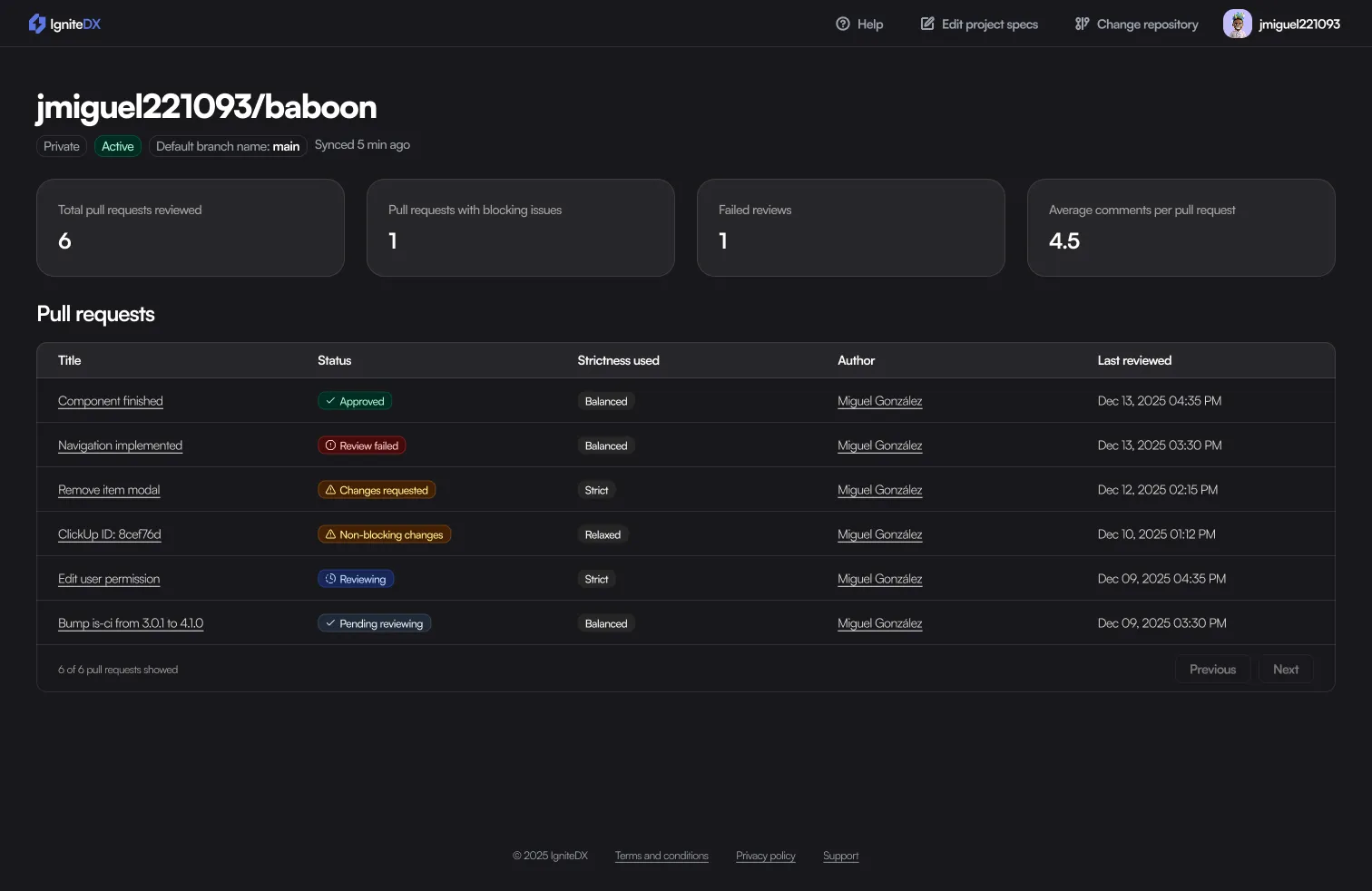Click the Active status badge
The width and height of the screenshot is (1372, 891).
117,145
